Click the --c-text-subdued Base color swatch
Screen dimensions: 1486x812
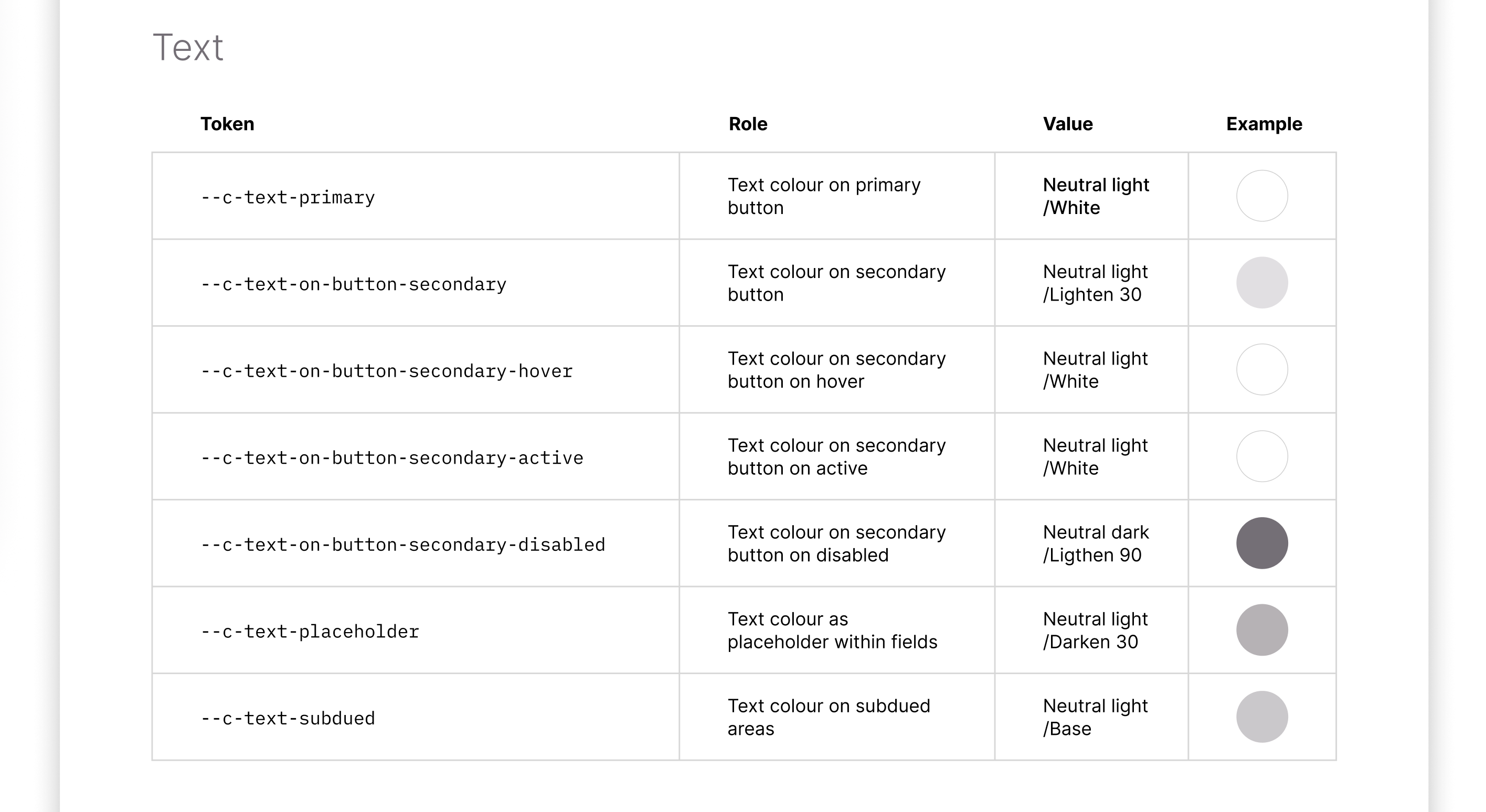point(1261,717)
